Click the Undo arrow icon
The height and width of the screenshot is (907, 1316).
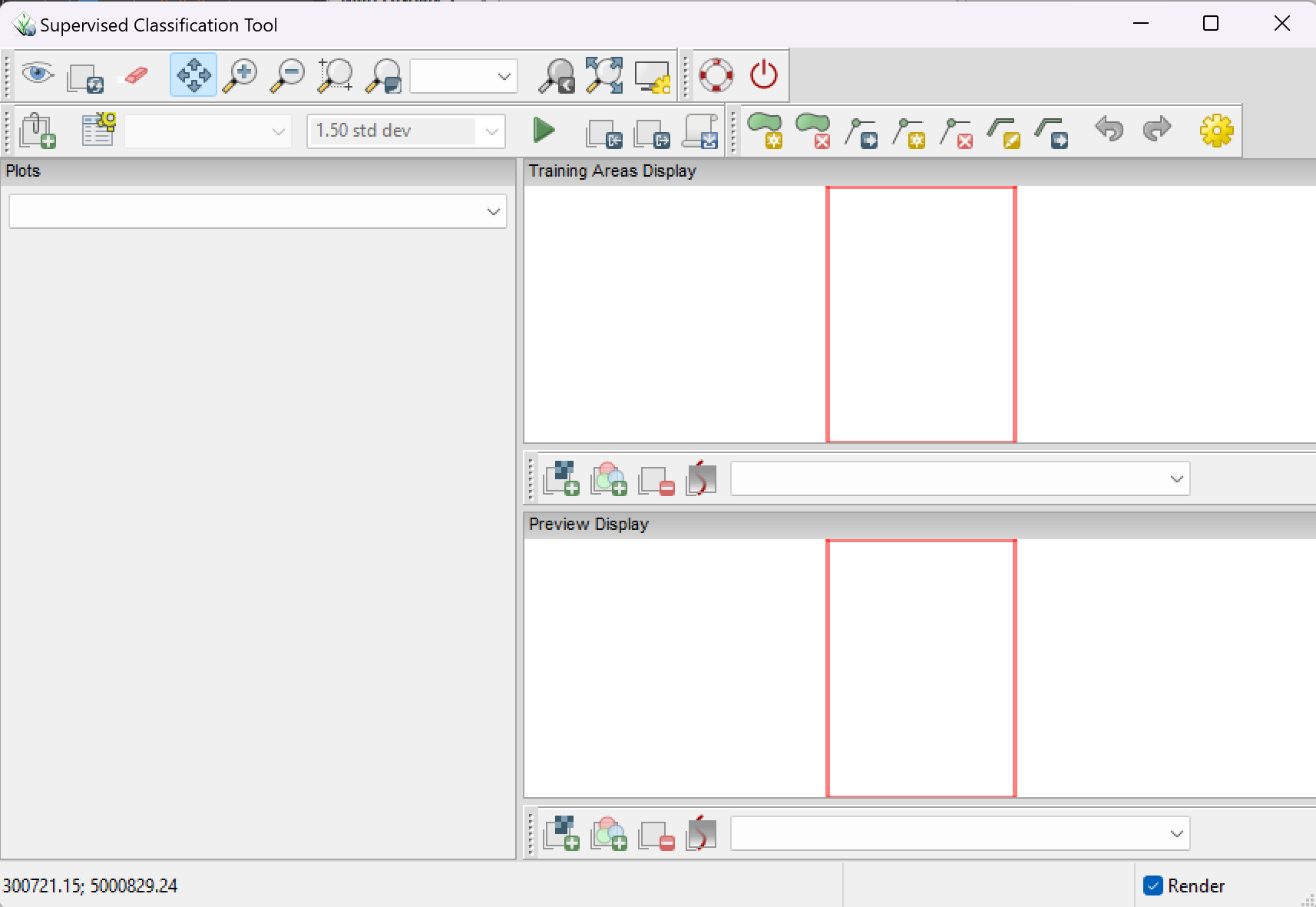pos(1109,129)
